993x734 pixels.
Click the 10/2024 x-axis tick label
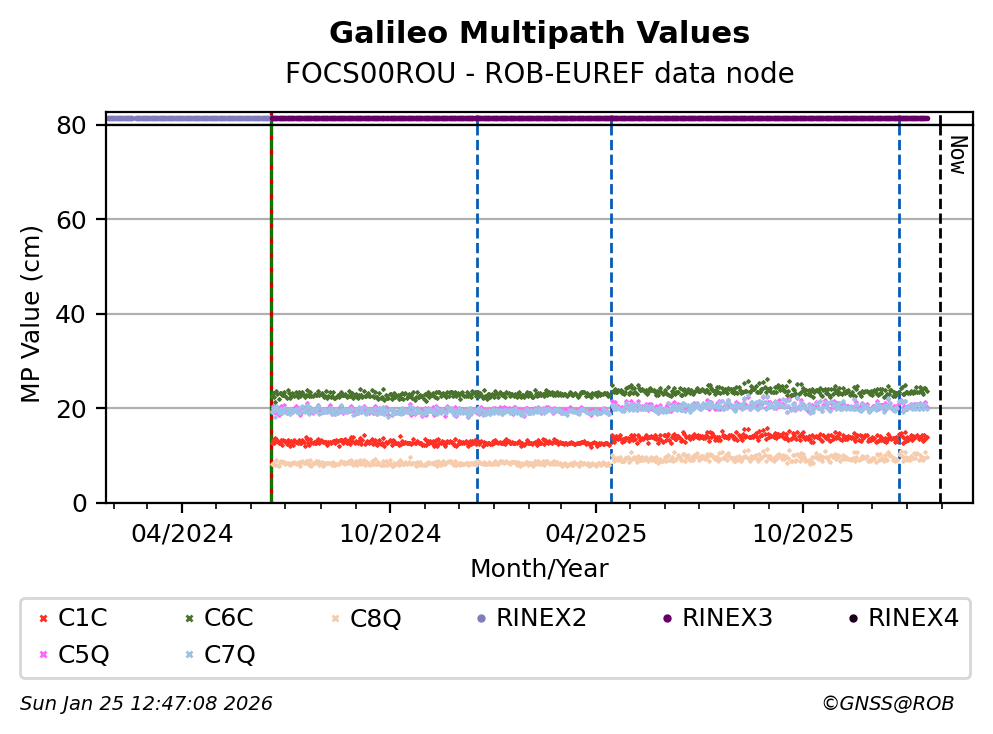[x=390, y=533]
